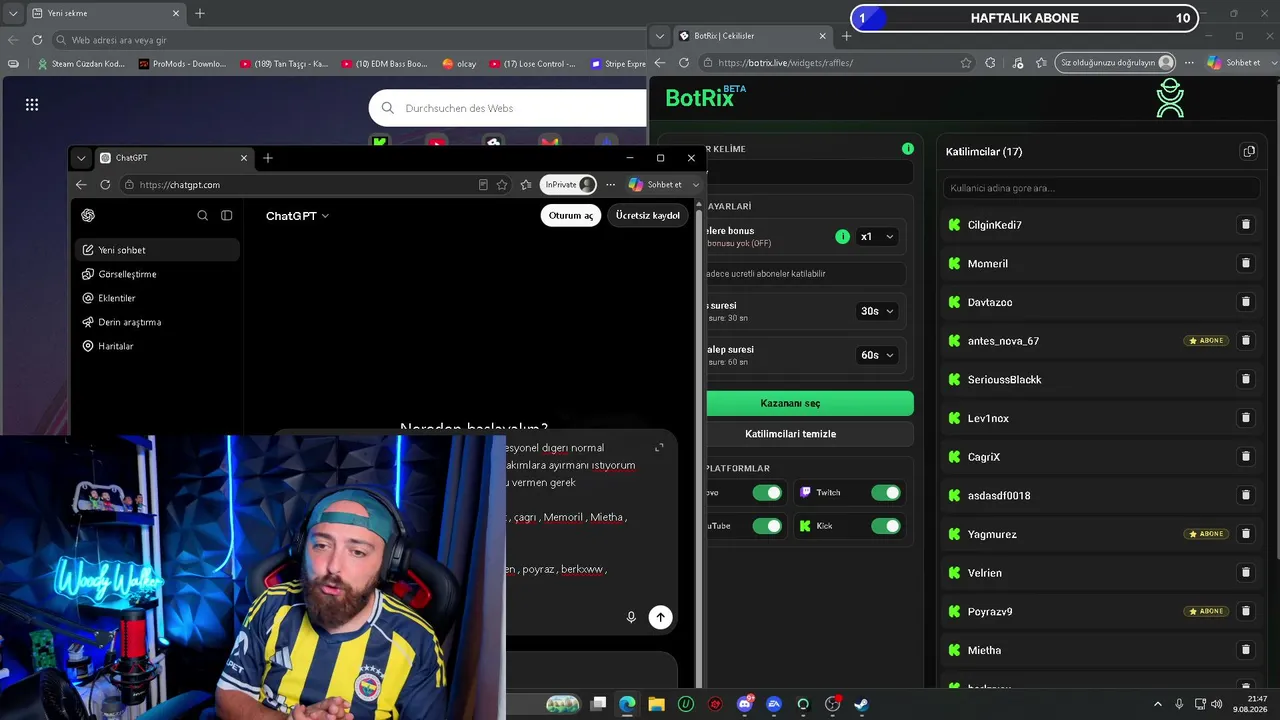Remove antes_nova_67 via trash icon
1280x720 pixels.
pyautogui.click(x=1245, y=341)
